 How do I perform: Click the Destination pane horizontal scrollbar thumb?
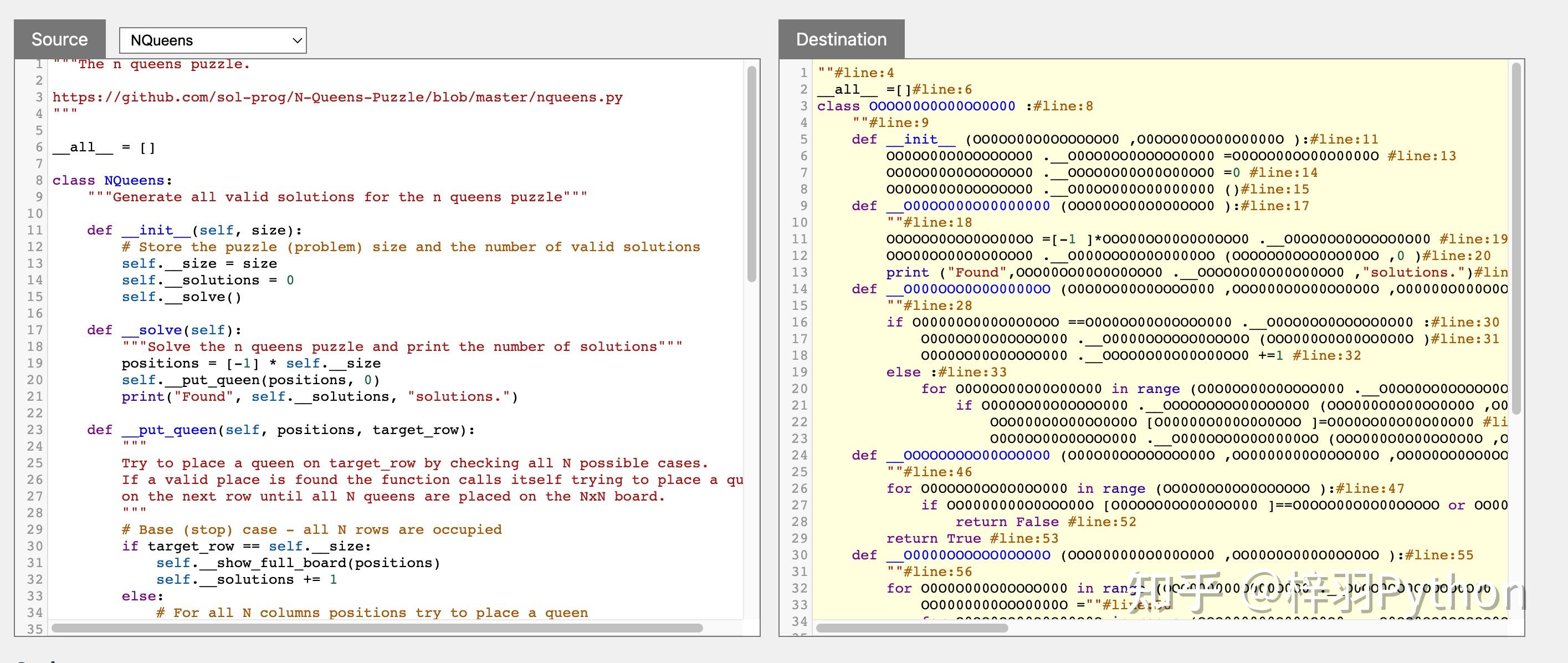click(911, 628)
